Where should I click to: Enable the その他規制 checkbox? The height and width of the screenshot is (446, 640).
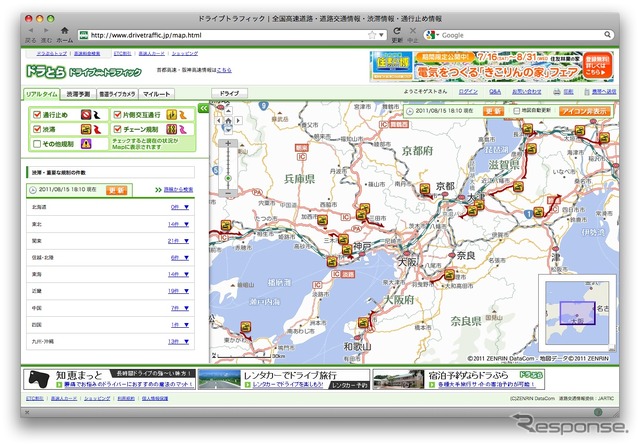point(37,144)
